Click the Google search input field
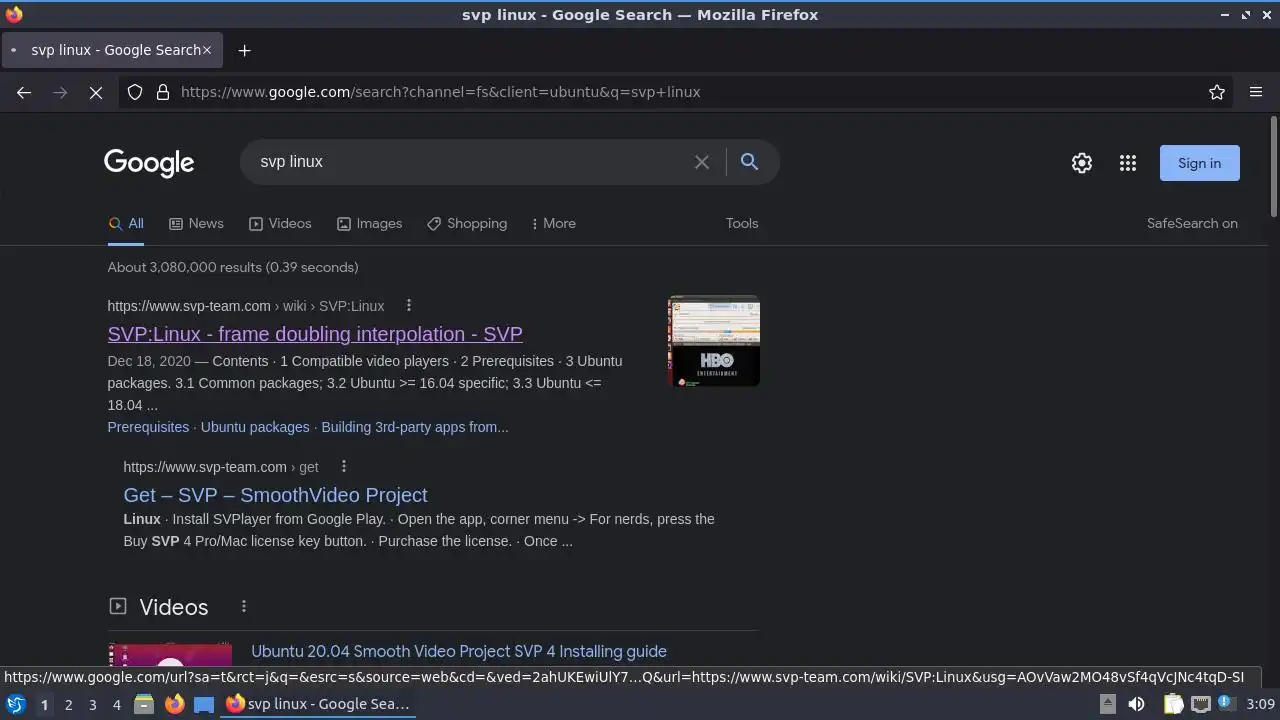1280x720 pixels. point(470,162)
